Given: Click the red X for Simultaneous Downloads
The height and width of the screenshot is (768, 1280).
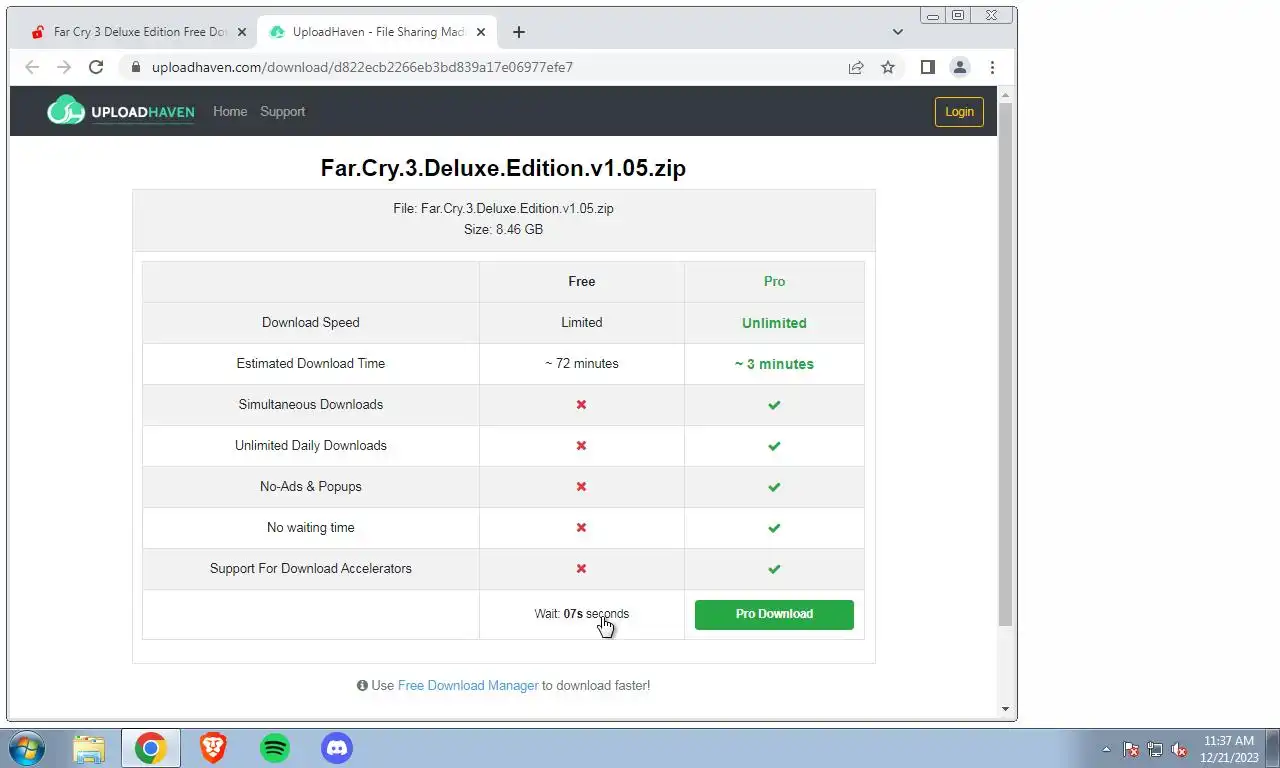Looking at the screenshot, I should 581,404.
